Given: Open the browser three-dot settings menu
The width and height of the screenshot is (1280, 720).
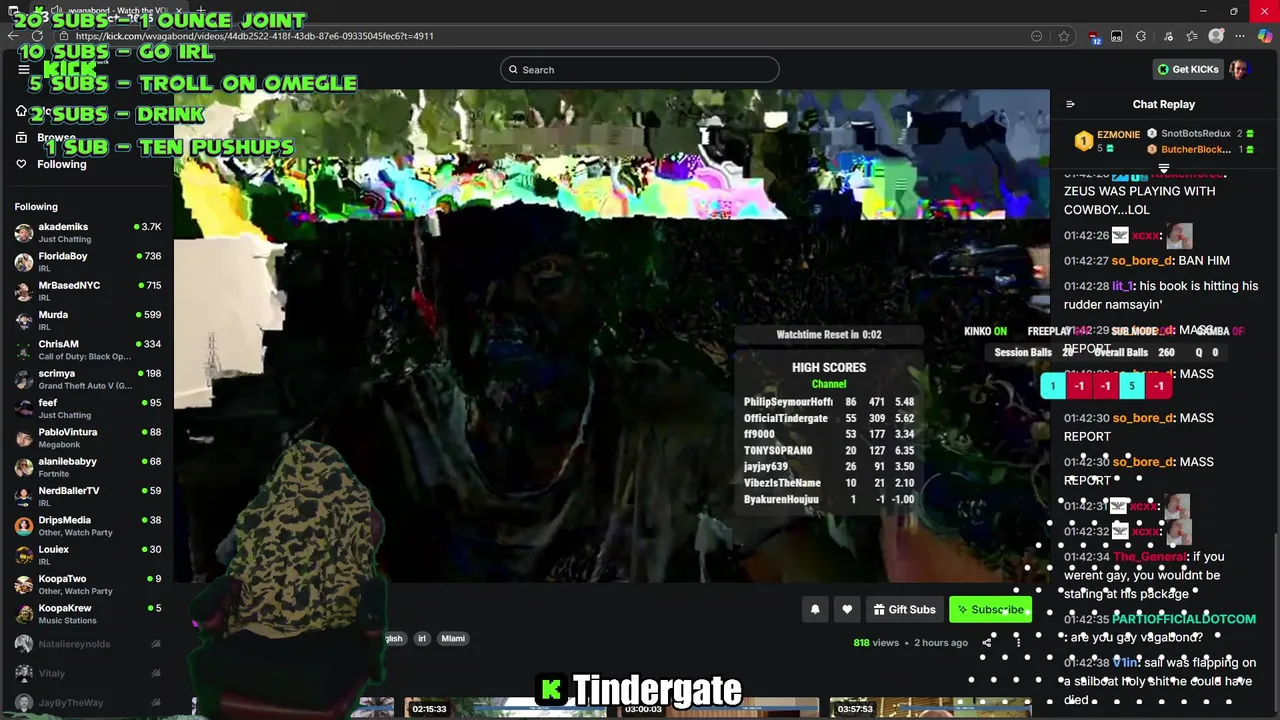Looking at the screenshot, I should [x=1241, y=36].
